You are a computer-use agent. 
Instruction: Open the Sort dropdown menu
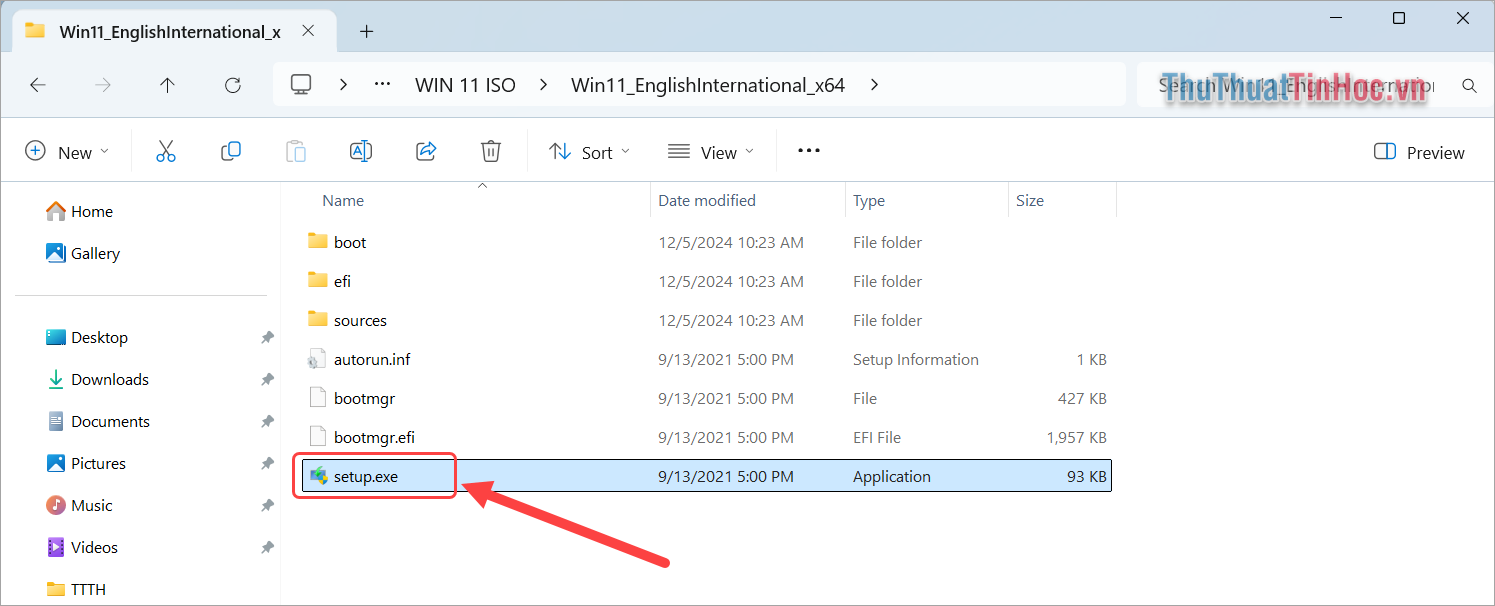tap(590, 152)
